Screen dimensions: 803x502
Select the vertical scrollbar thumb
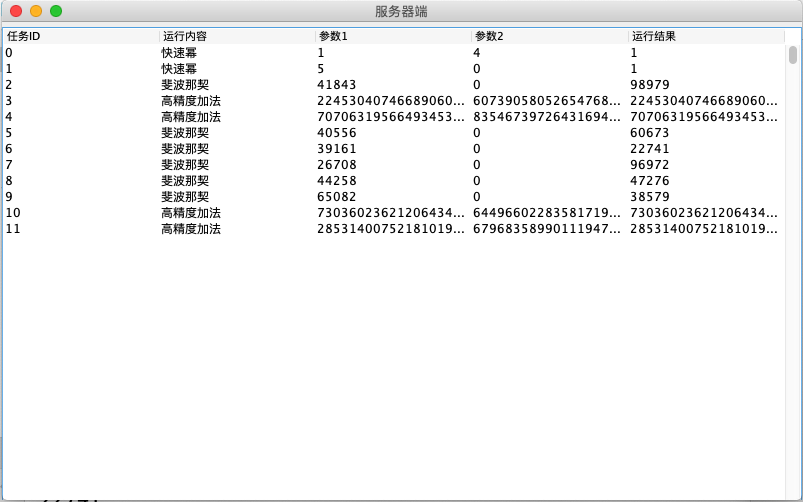pos(793,55)
